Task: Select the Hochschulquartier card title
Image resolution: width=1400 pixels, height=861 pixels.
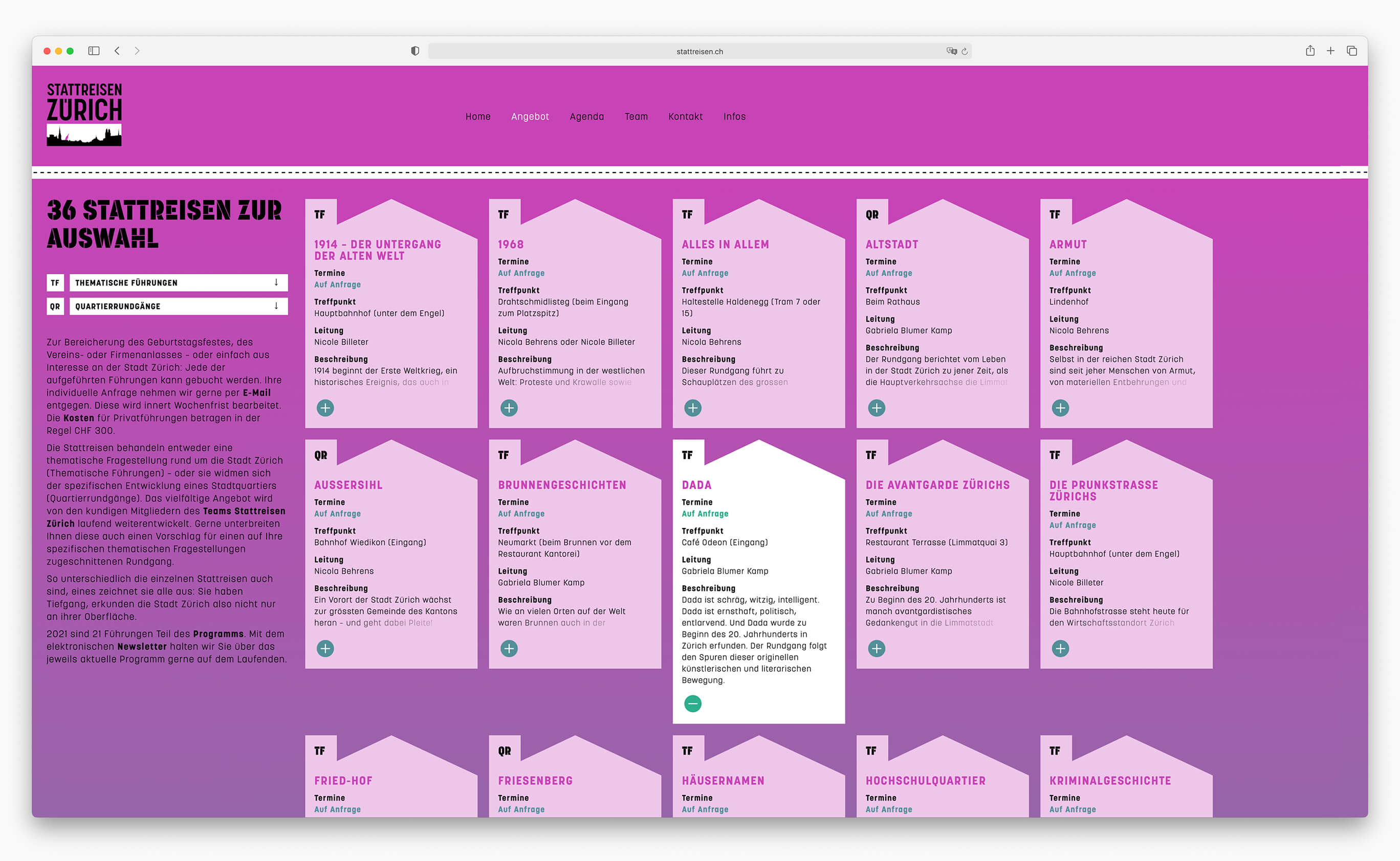Action: coord(926,781)
